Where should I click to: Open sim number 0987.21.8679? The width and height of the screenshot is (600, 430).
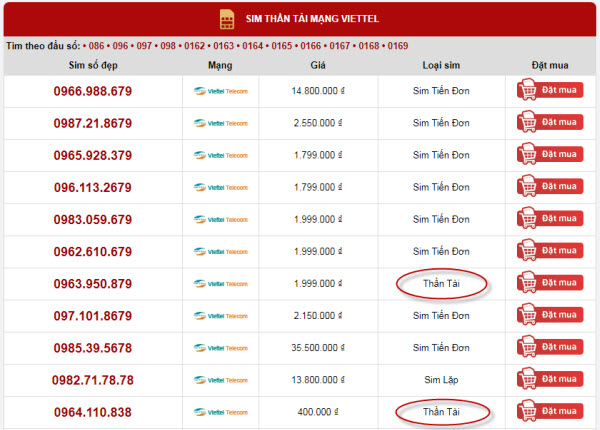(x=93, y=124)
